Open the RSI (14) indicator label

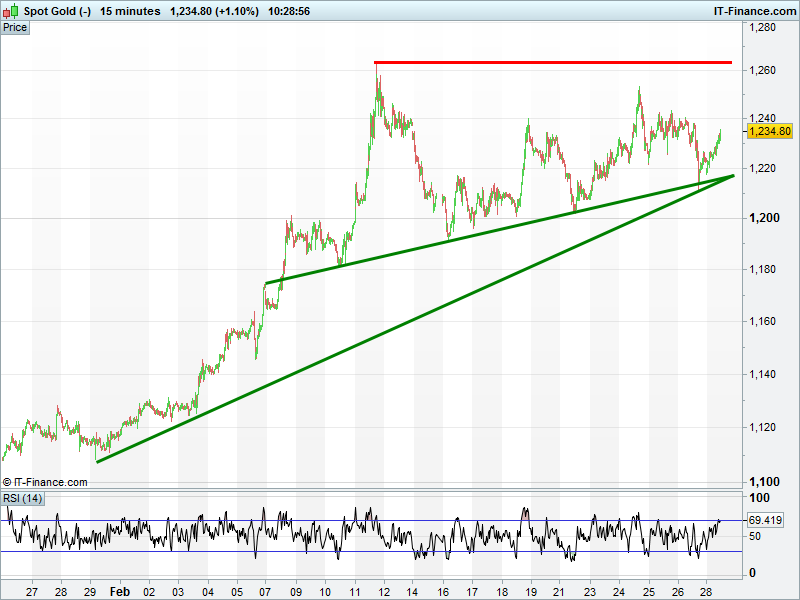[22, 498]
